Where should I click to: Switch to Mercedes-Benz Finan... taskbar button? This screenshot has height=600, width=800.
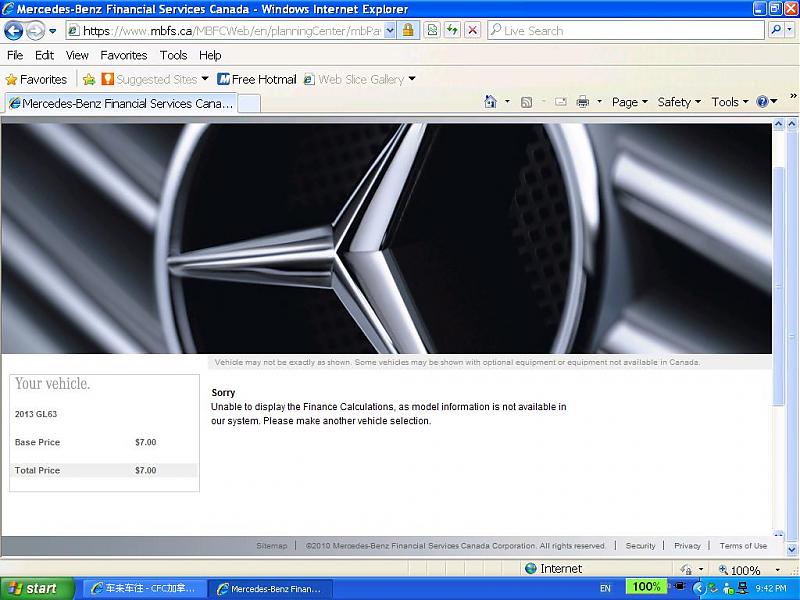pyautogui.click(x=269, y=589)
